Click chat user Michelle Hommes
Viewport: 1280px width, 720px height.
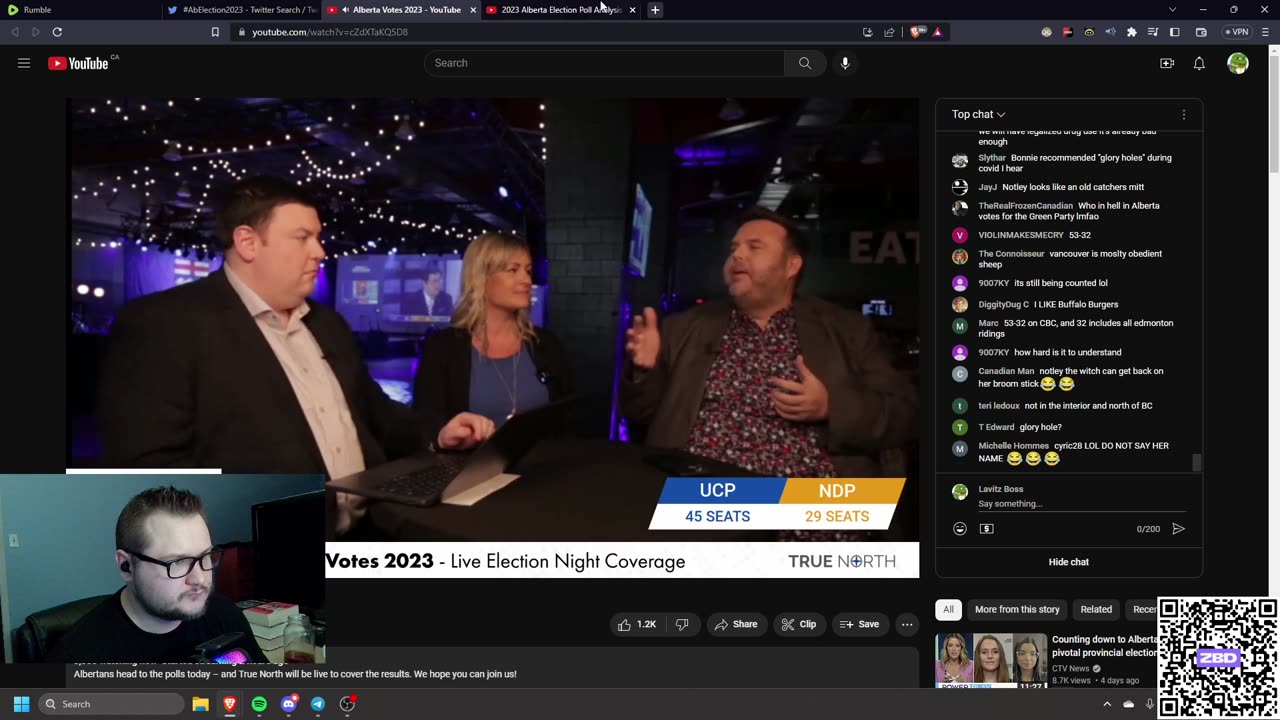coord(1013,446)
